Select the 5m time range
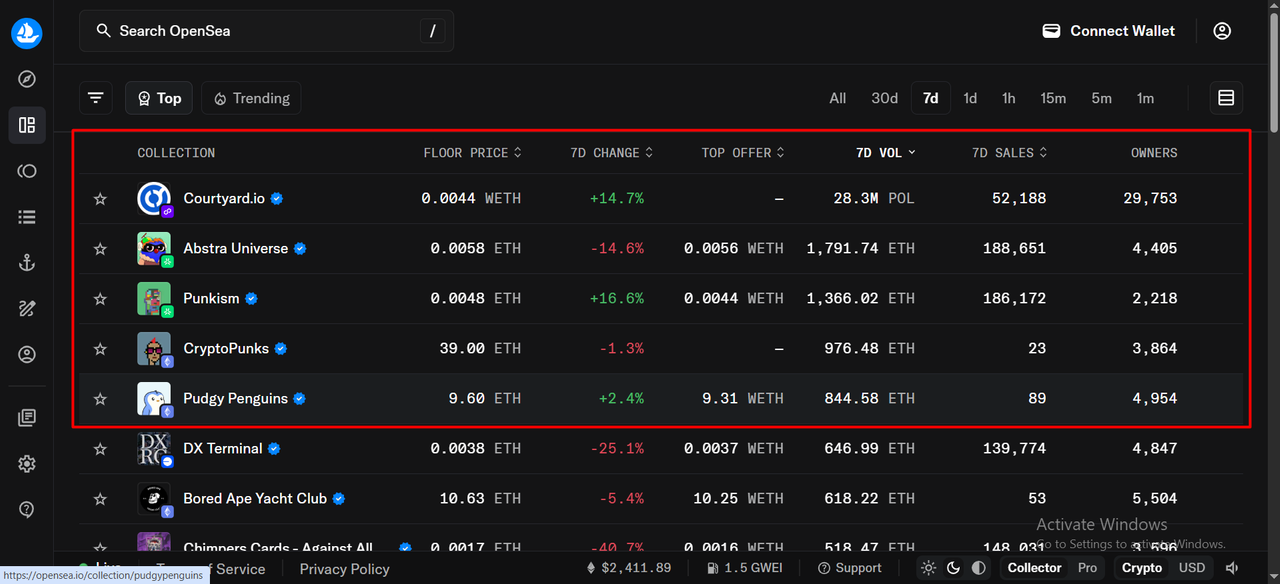 tap(1101, 98)
